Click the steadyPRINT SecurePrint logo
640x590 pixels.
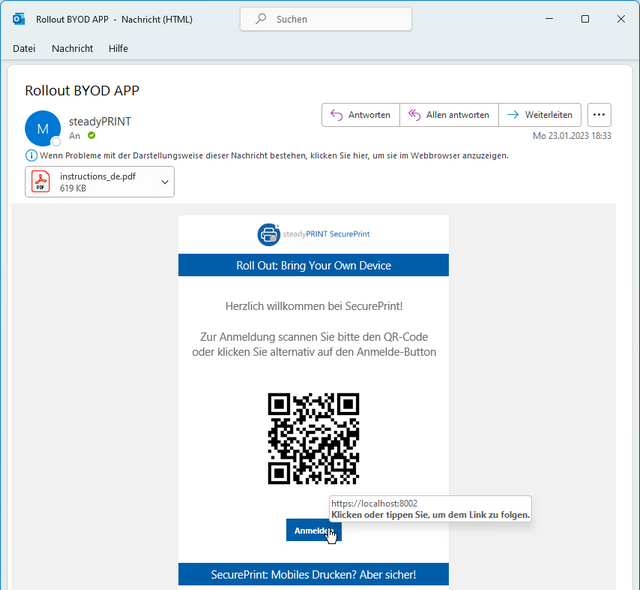pos(313,234)
